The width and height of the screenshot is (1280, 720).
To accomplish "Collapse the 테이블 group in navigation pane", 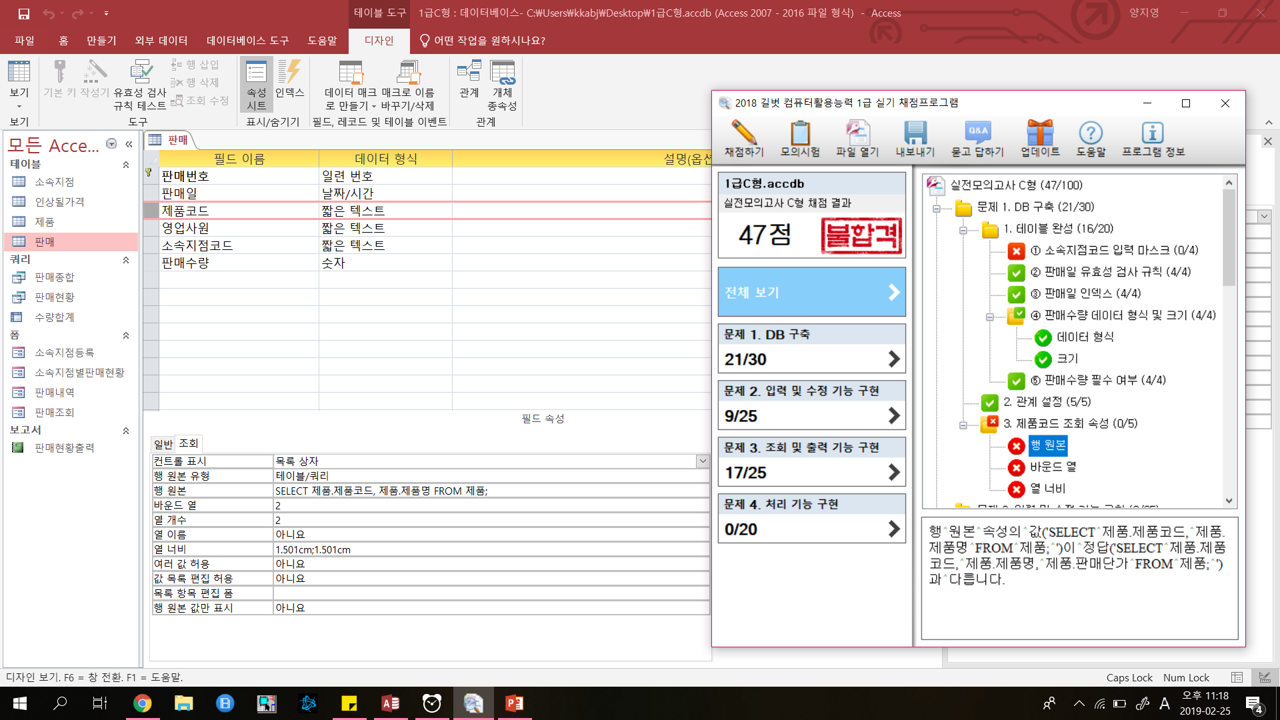I will coord(126,165).
